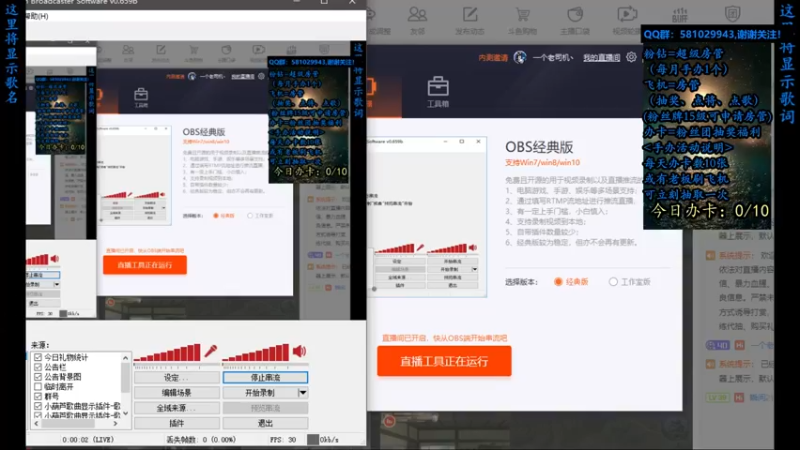This screenshot has width=800, height=450.
Task: Click the 开始录制 start recording button
Action: click(260, 392)
